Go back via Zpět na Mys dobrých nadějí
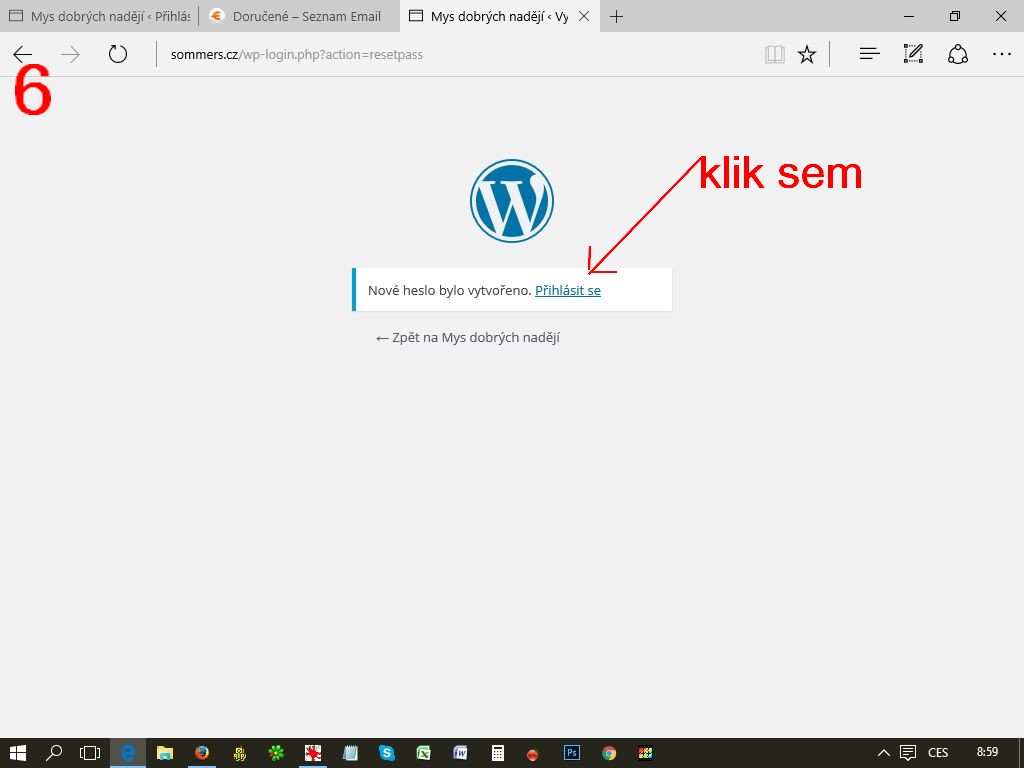 pos(468,338)
